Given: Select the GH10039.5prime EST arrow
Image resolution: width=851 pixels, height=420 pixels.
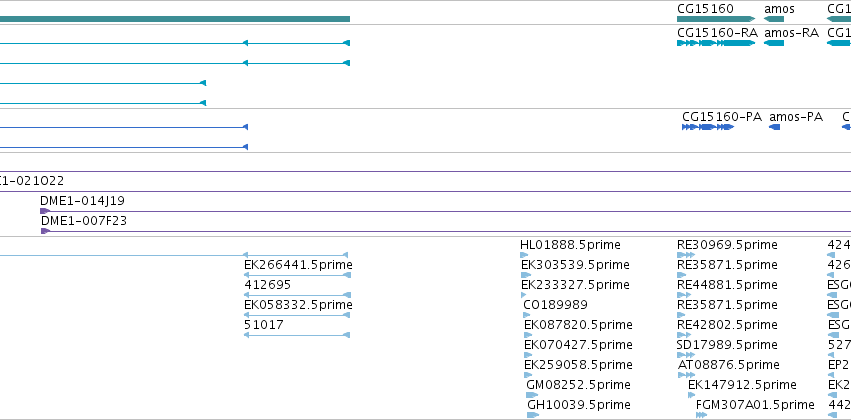Looking at the screenshot, I should tap(533, 415).
